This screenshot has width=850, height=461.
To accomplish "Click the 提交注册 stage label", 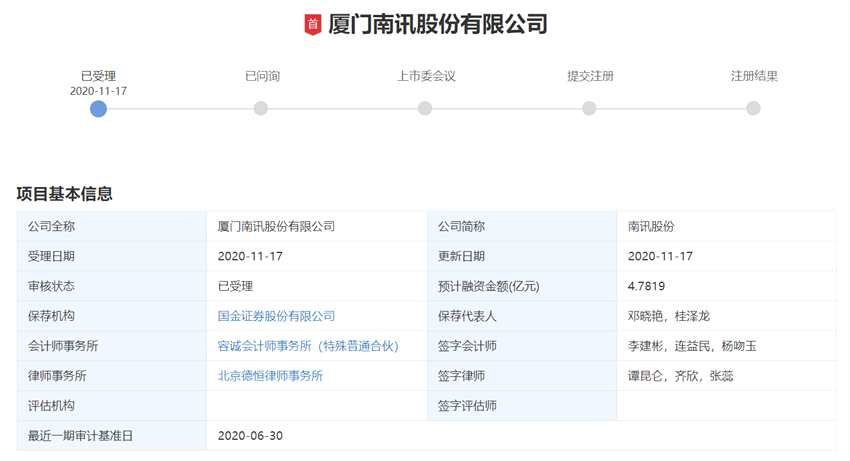I will click(590, 76).
